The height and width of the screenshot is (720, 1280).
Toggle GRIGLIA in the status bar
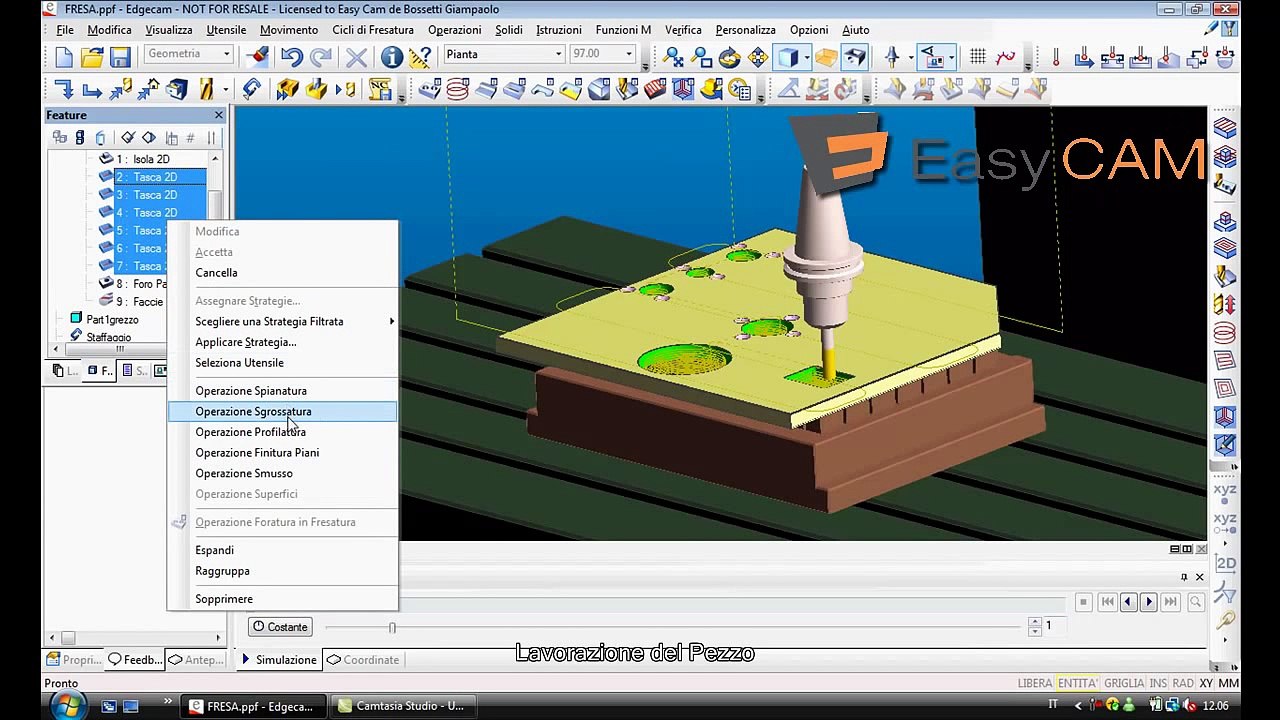click(1124, 683)
